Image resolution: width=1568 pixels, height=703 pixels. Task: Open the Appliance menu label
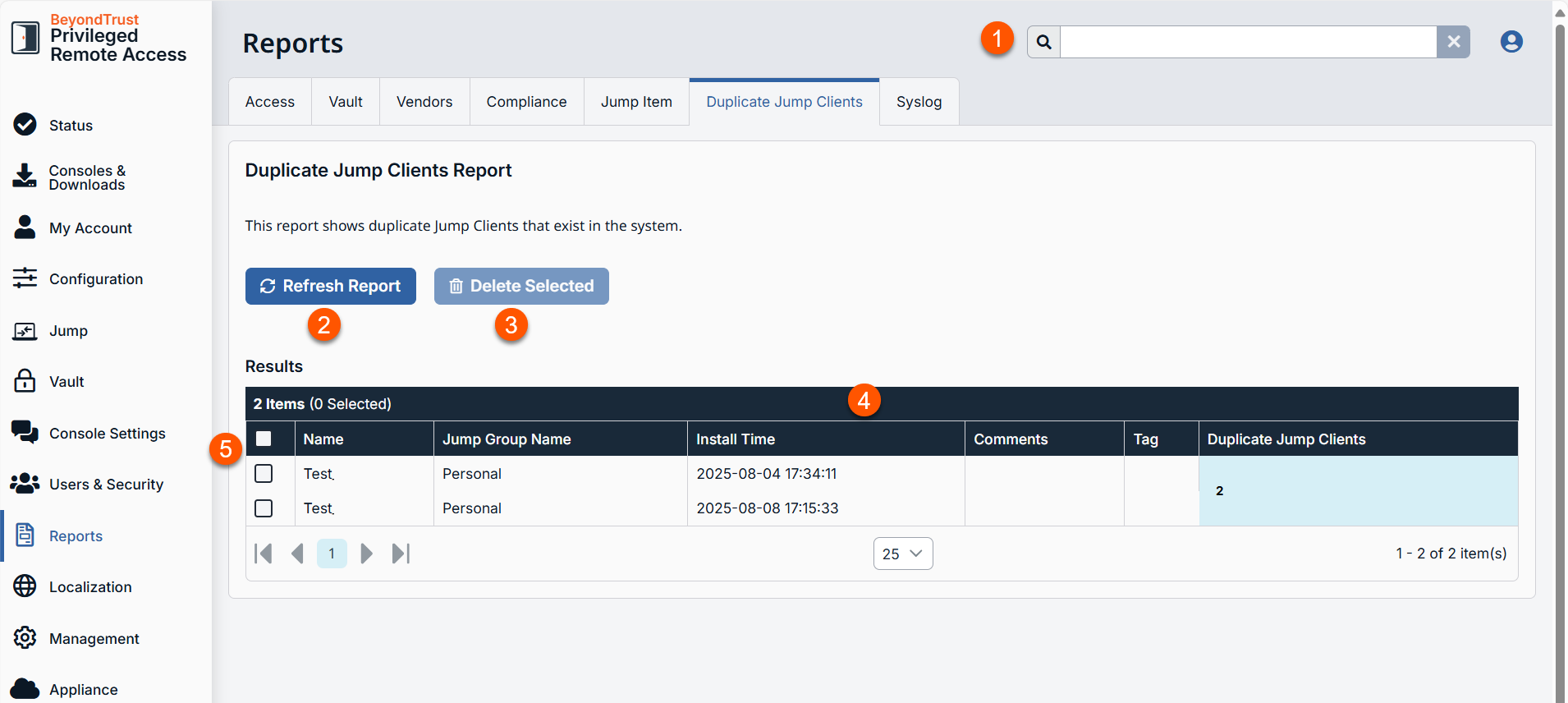[x=84, y=690]
